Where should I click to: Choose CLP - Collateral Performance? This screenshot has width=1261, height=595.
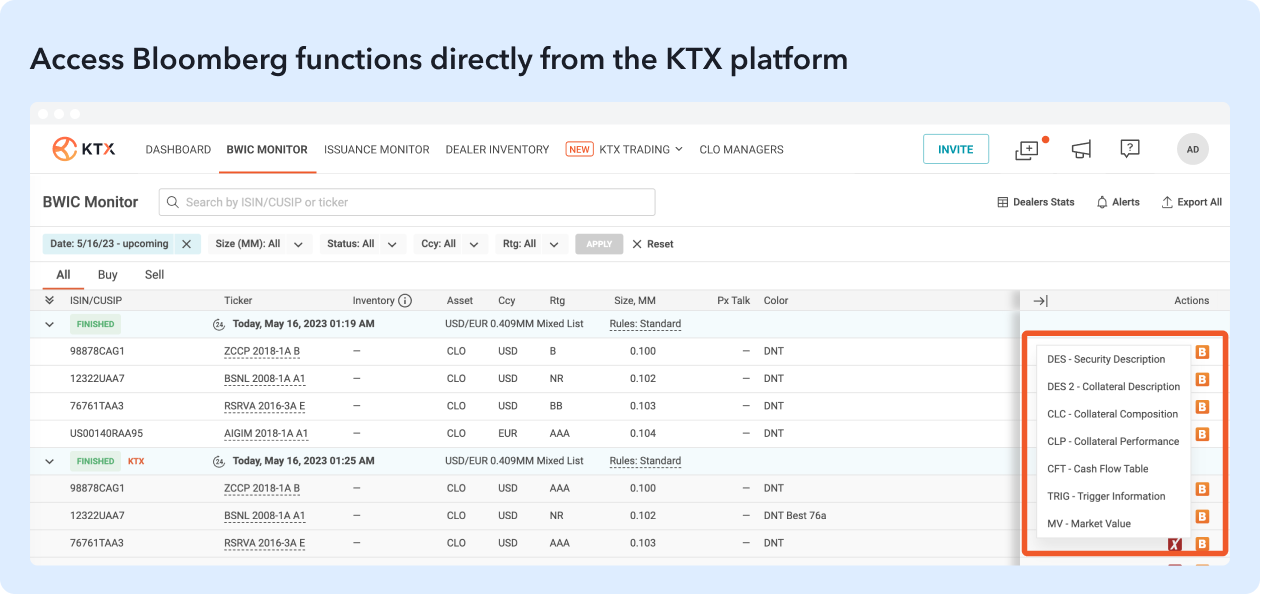[x=1113, y=441]
